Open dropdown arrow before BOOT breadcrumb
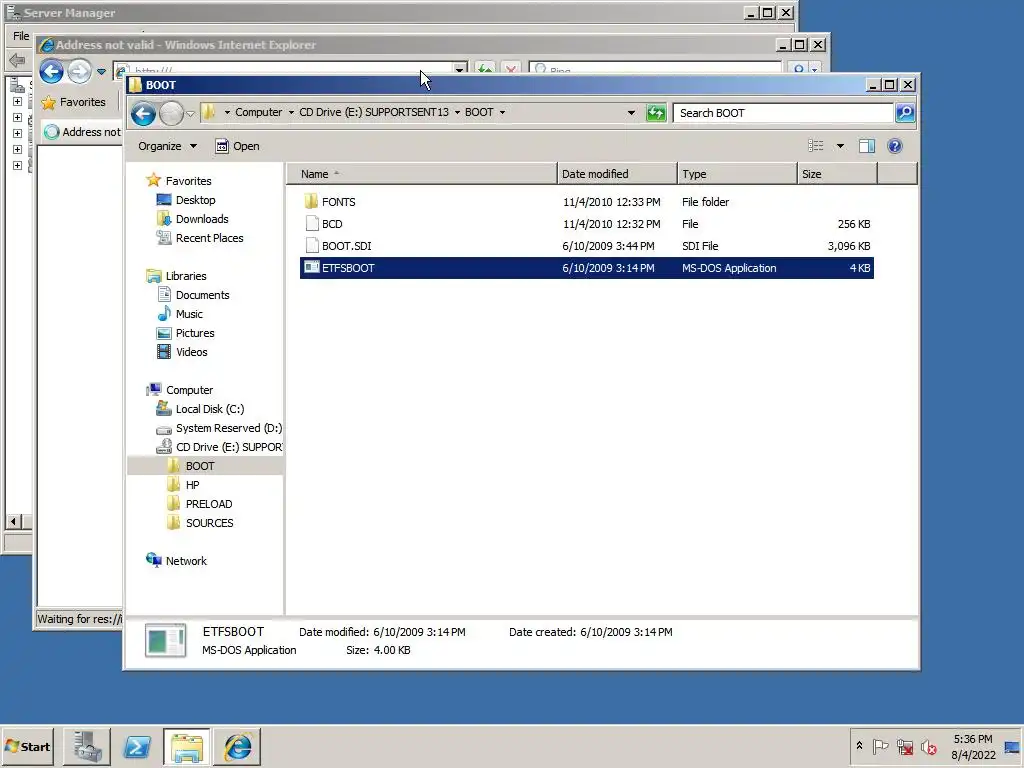The width and height of the screenshot is (1024, 768). click(457, 112)
